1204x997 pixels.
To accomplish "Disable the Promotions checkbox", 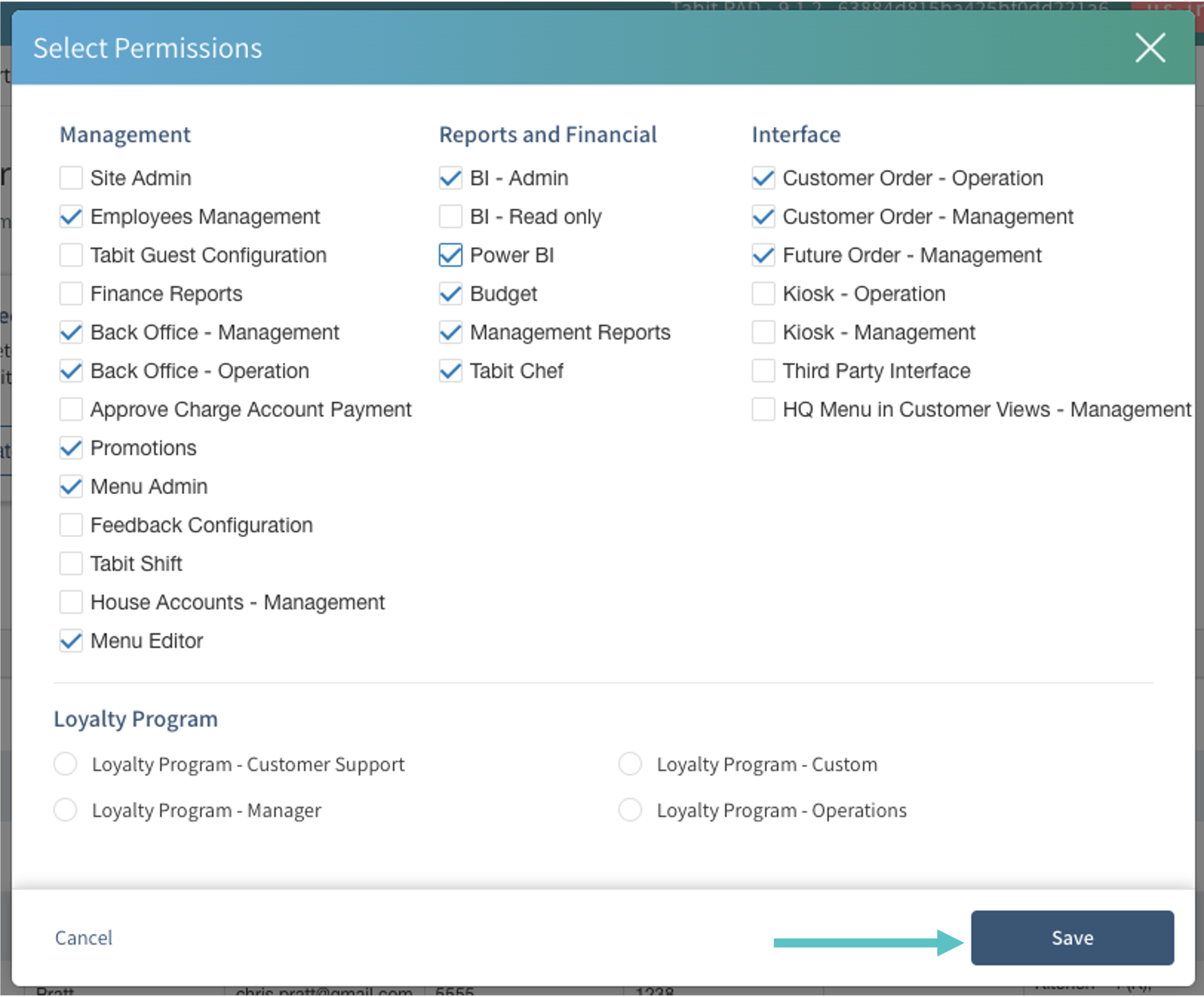I will 71,448.
